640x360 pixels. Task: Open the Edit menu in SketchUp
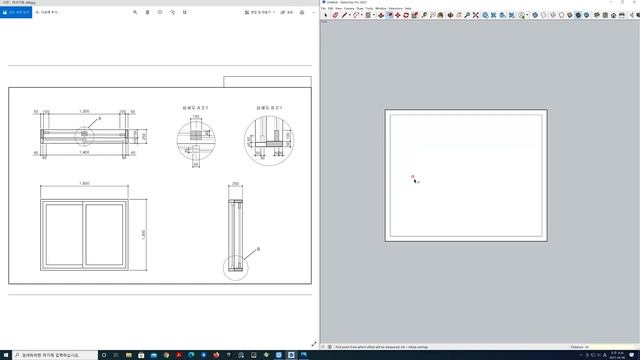(x=331, y=8)
